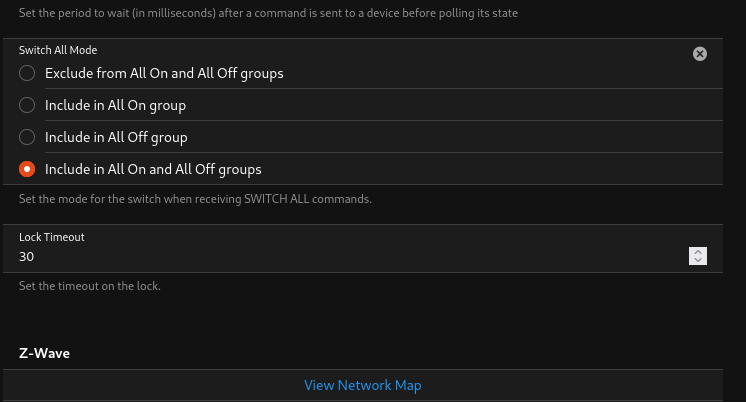Viewport: 746px width, 402px height.
Task: Choose the Include in All On group radio
Action: tap(27, 105)
